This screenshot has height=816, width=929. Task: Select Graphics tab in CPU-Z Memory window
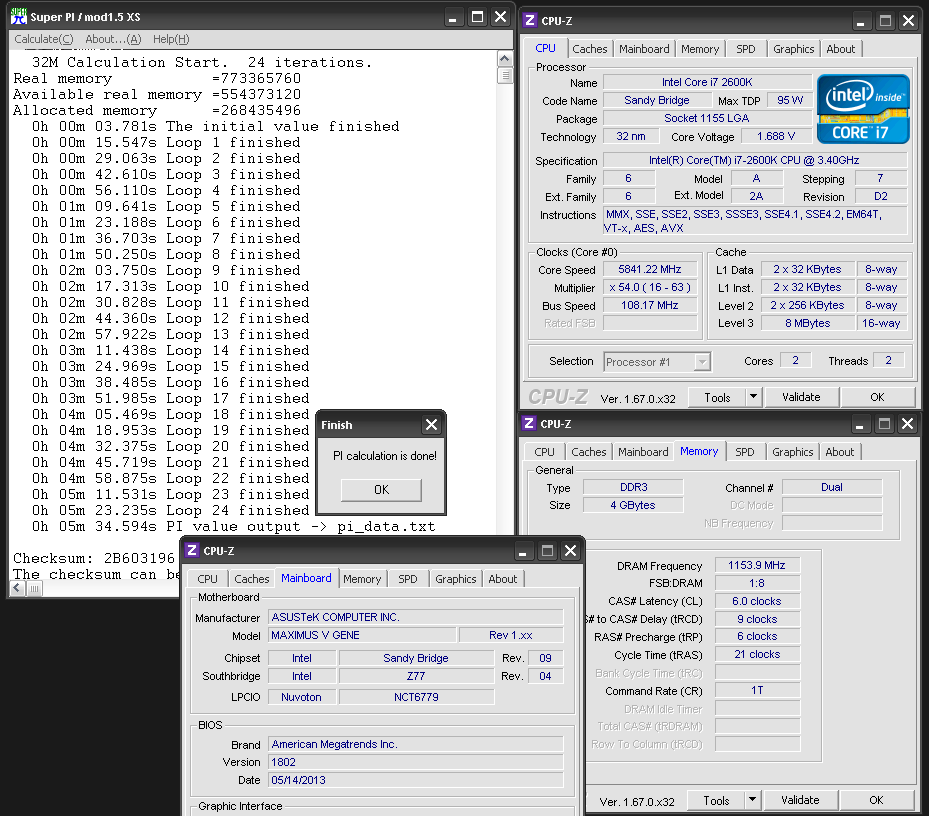click(x=792, y=452)
